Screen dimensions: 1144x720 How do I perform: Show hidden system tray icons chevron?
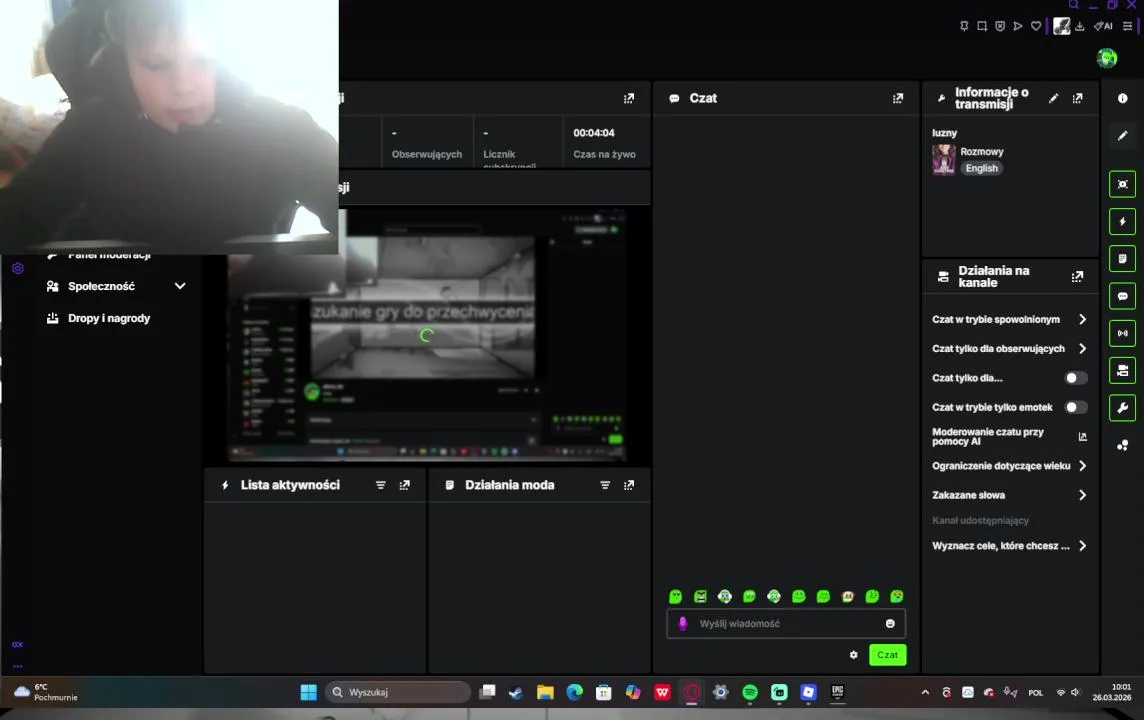(x=925, y=692)
